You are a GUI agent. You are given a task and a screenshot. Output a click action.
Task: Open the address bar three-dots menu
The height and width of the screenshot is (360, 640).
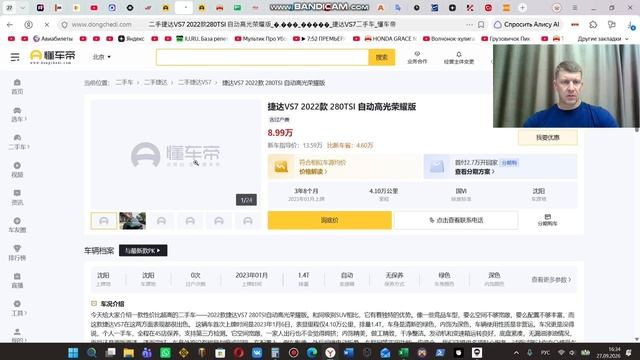coord(469,25)
